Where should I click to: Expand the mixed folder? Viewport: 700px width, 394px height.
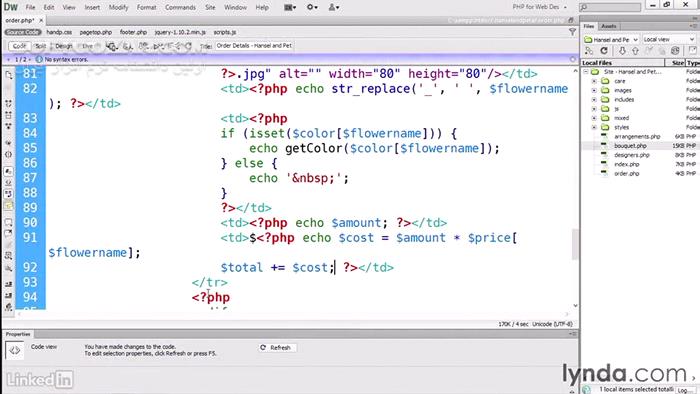594,118
